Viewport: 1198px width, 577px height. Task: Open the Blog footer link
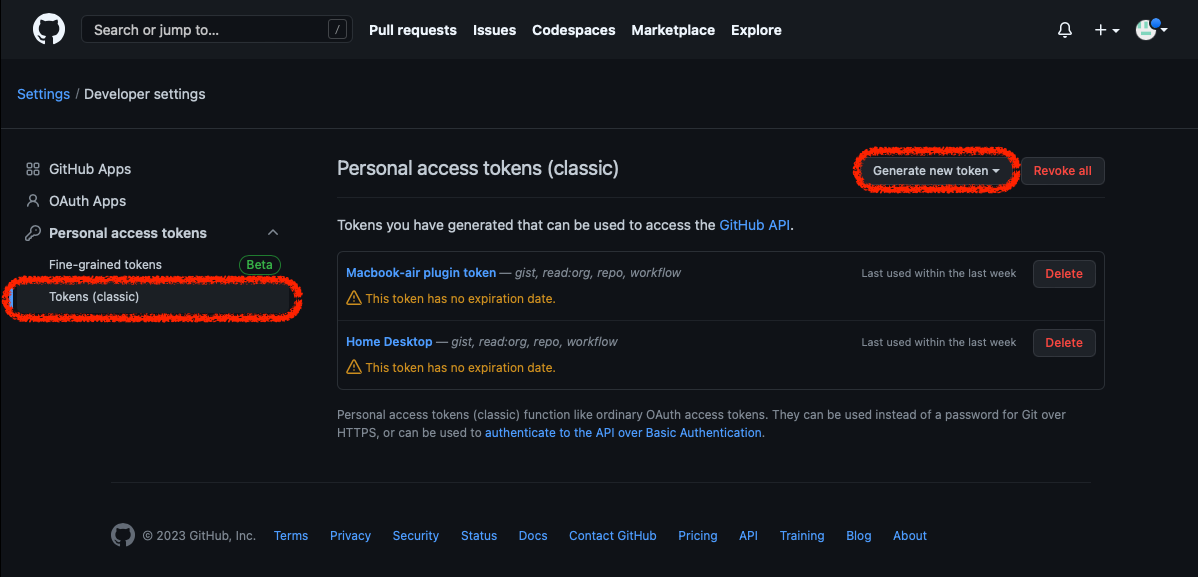[x=859, y=536]
